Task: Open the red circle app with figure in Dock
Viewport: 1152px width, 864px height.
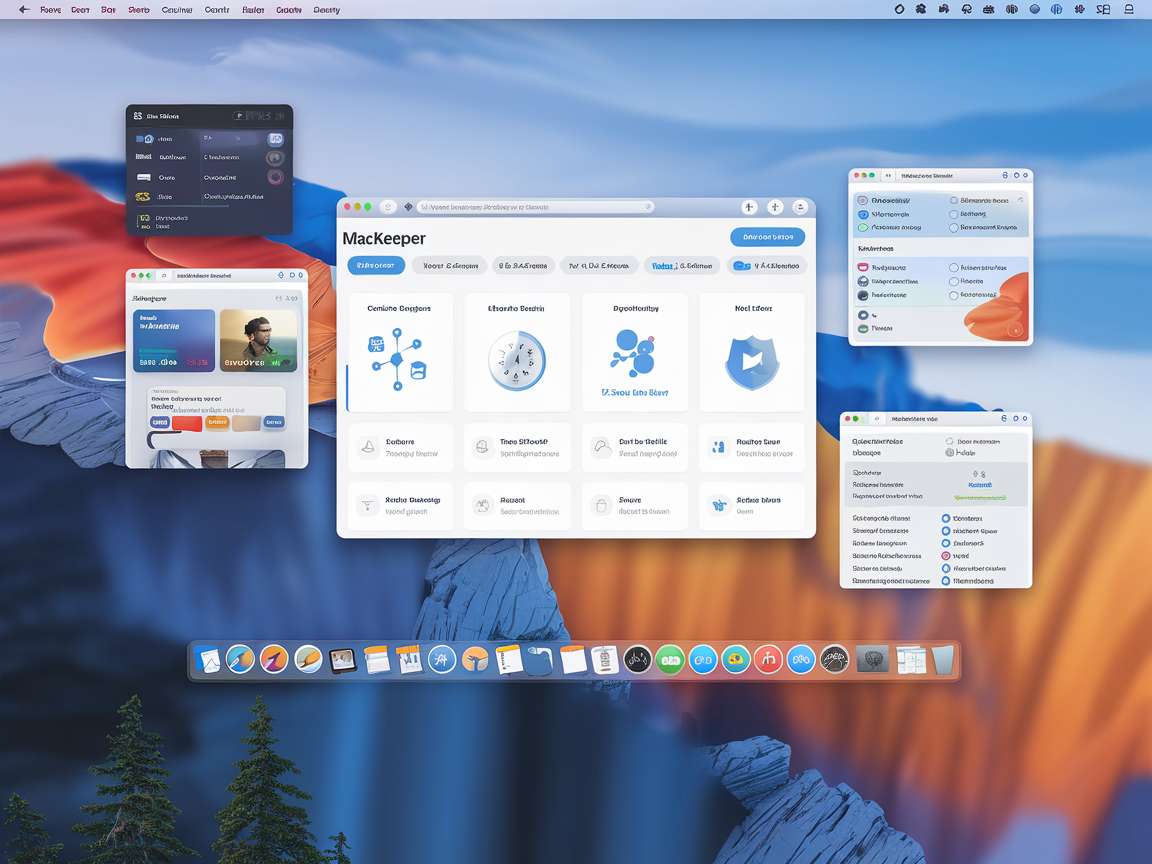Action: 768,660
